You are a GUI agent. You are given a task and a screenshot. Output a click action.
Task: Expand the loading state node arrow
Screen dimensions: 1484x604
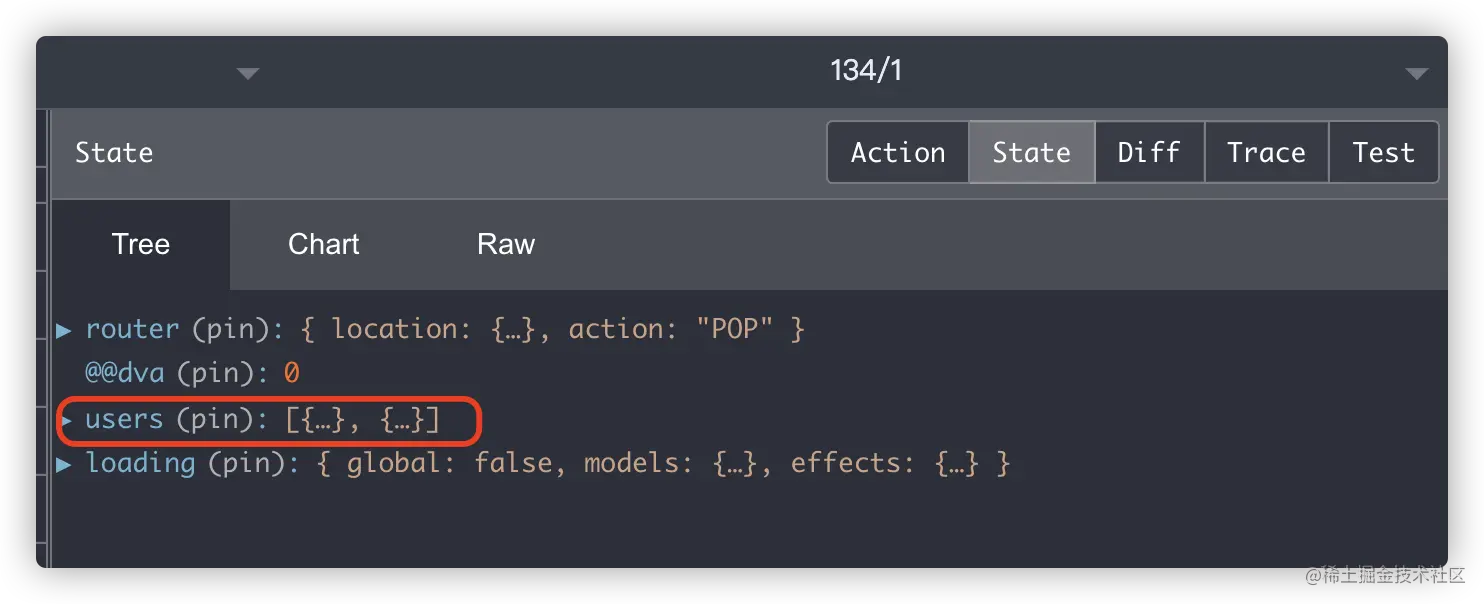click(64, 464)
